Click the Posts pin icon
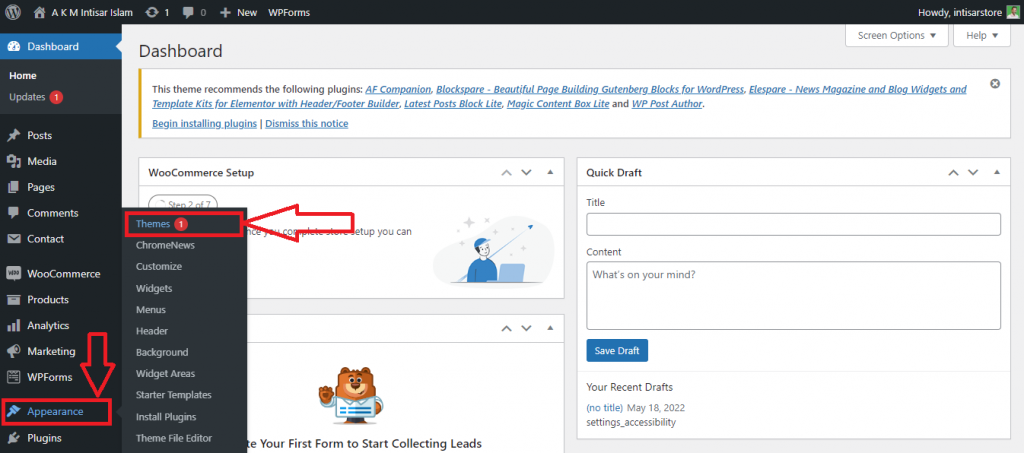Image resolution: width=1024 pixels, height=453 pixels. [13, 135]
